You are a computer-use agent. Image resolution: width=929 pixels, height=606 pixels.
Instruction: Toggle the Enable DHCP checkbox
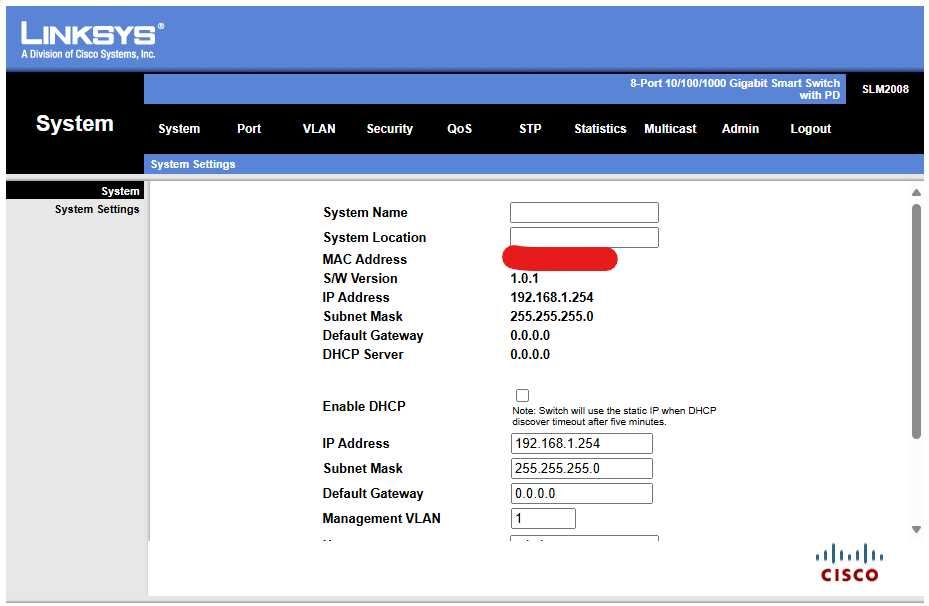522,395
